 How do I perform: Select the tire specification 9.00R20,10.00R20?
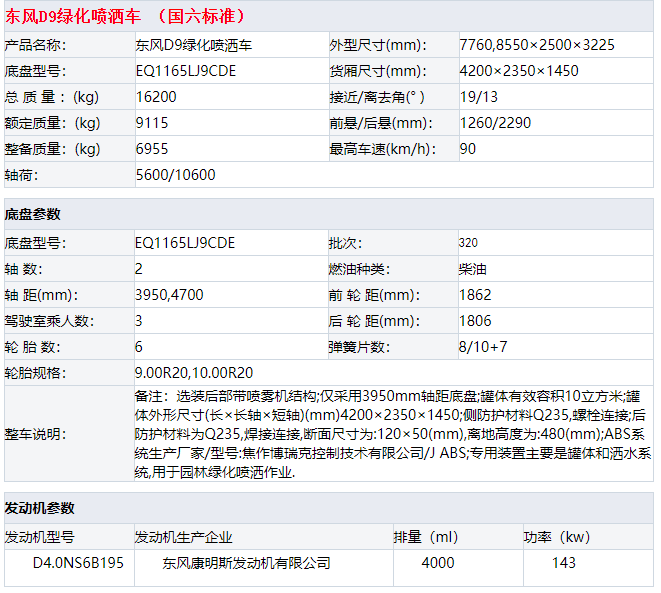point(194,372)
